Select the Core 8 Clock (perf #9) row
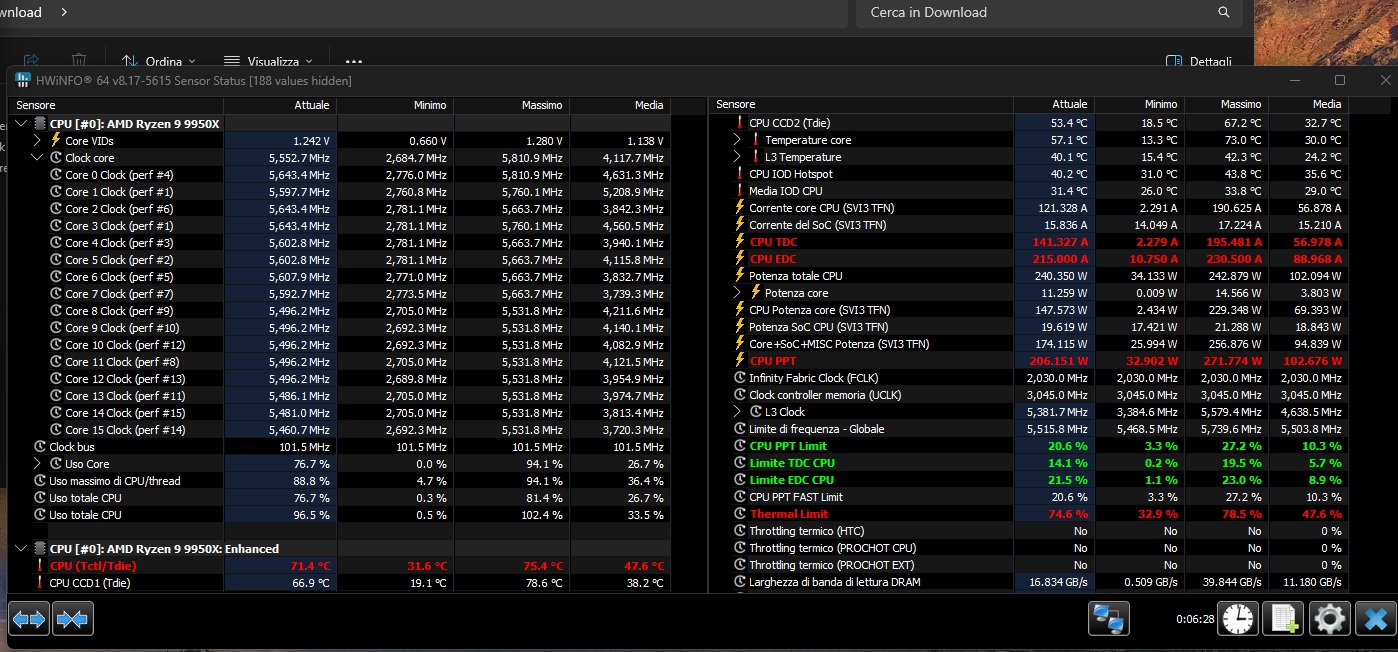The height and width of the screenshot is (652, 1398). (339, 311)
